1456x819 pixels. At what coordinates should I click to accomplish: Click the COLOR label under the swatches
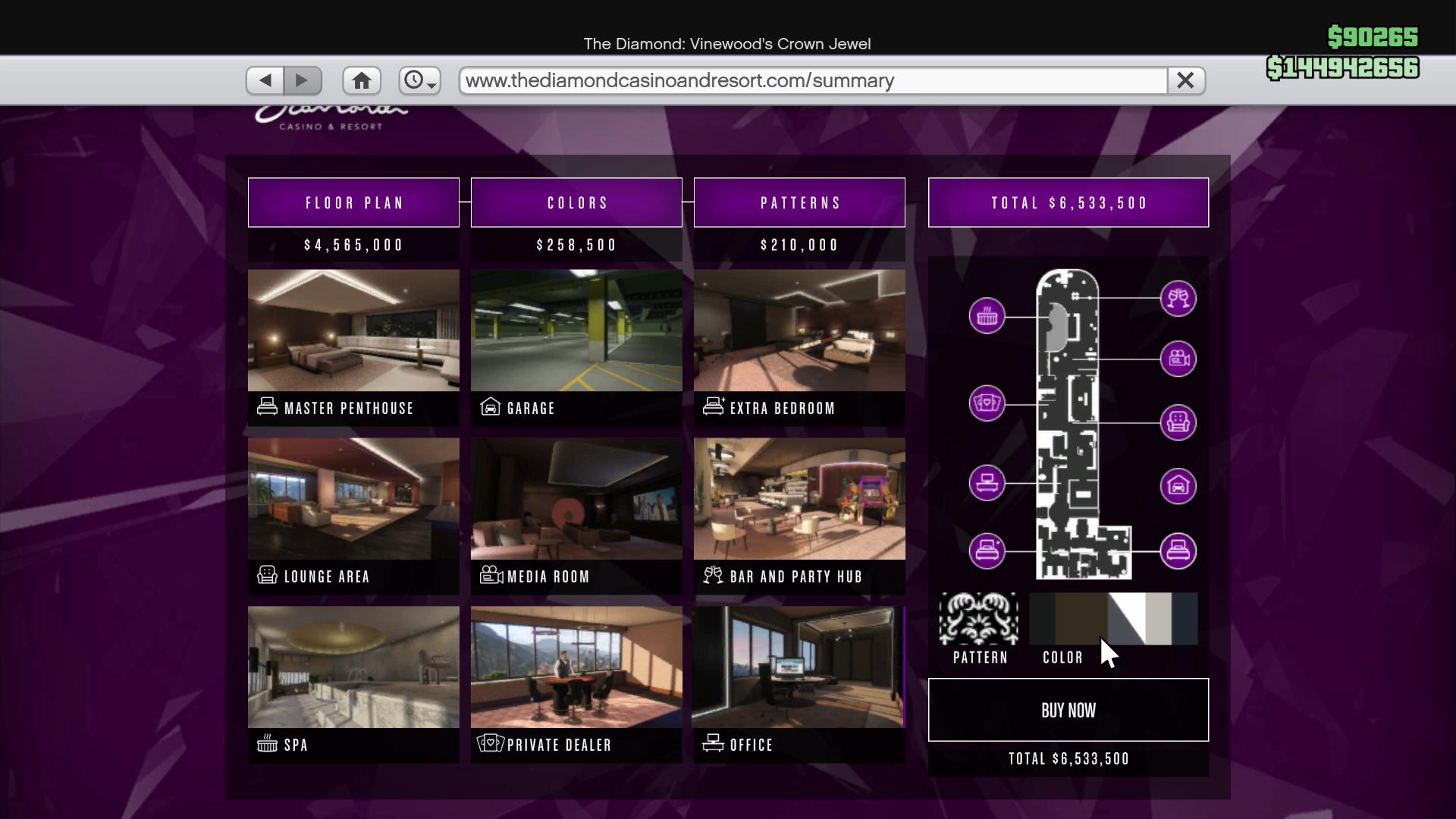coord(1062,657)
